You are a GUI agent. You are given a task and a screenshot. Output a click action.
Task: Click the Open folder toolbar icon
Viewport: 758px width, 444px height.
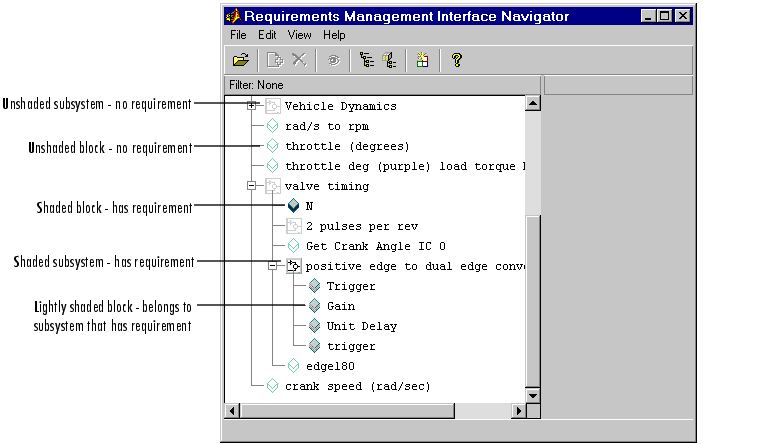pyautogui.click(x=240, y=60)
